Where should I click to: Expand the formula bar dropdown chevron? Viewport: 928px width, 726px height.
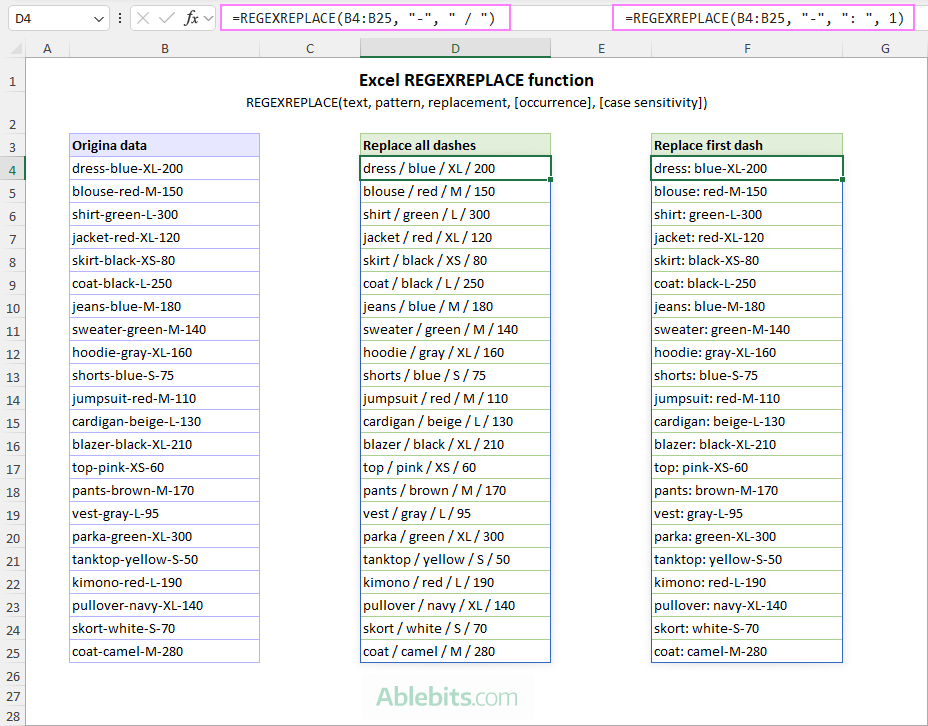[x=208, y=18]
